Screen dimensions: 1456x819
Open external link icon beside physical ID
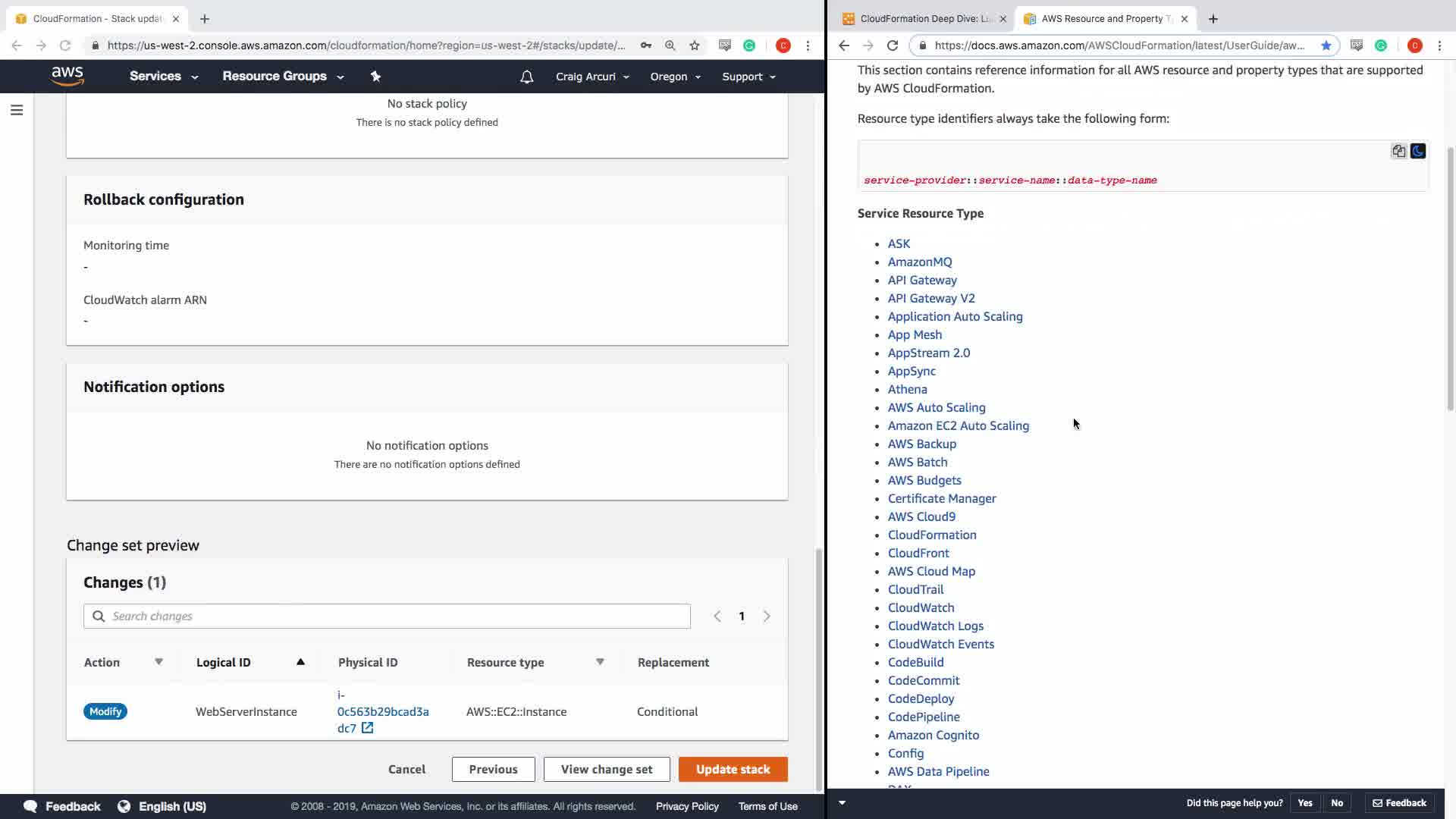click(x=367, y=728)
